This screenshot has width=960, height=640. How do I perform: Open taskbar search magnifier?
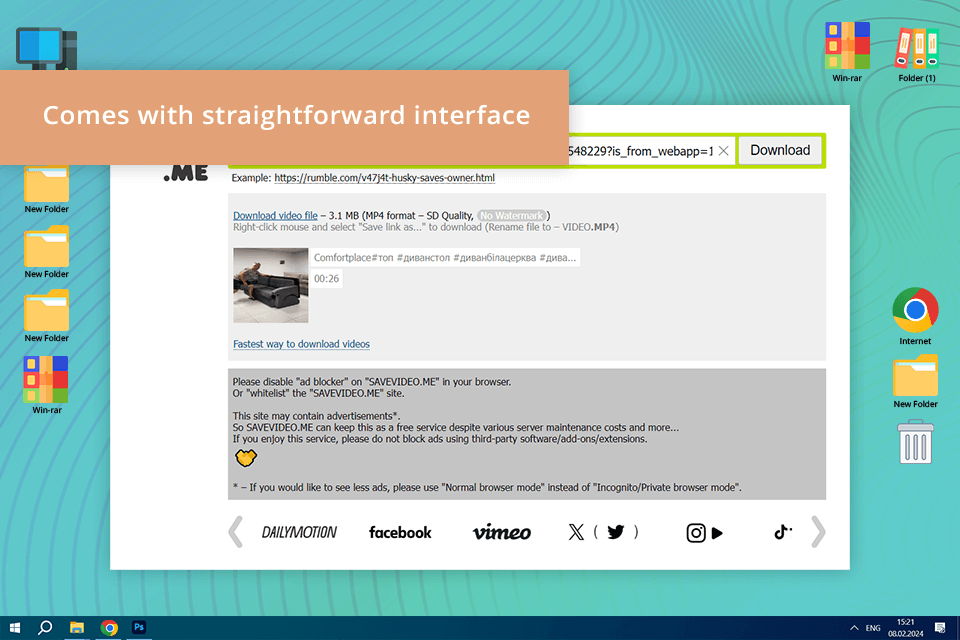[x=45, y=628]
